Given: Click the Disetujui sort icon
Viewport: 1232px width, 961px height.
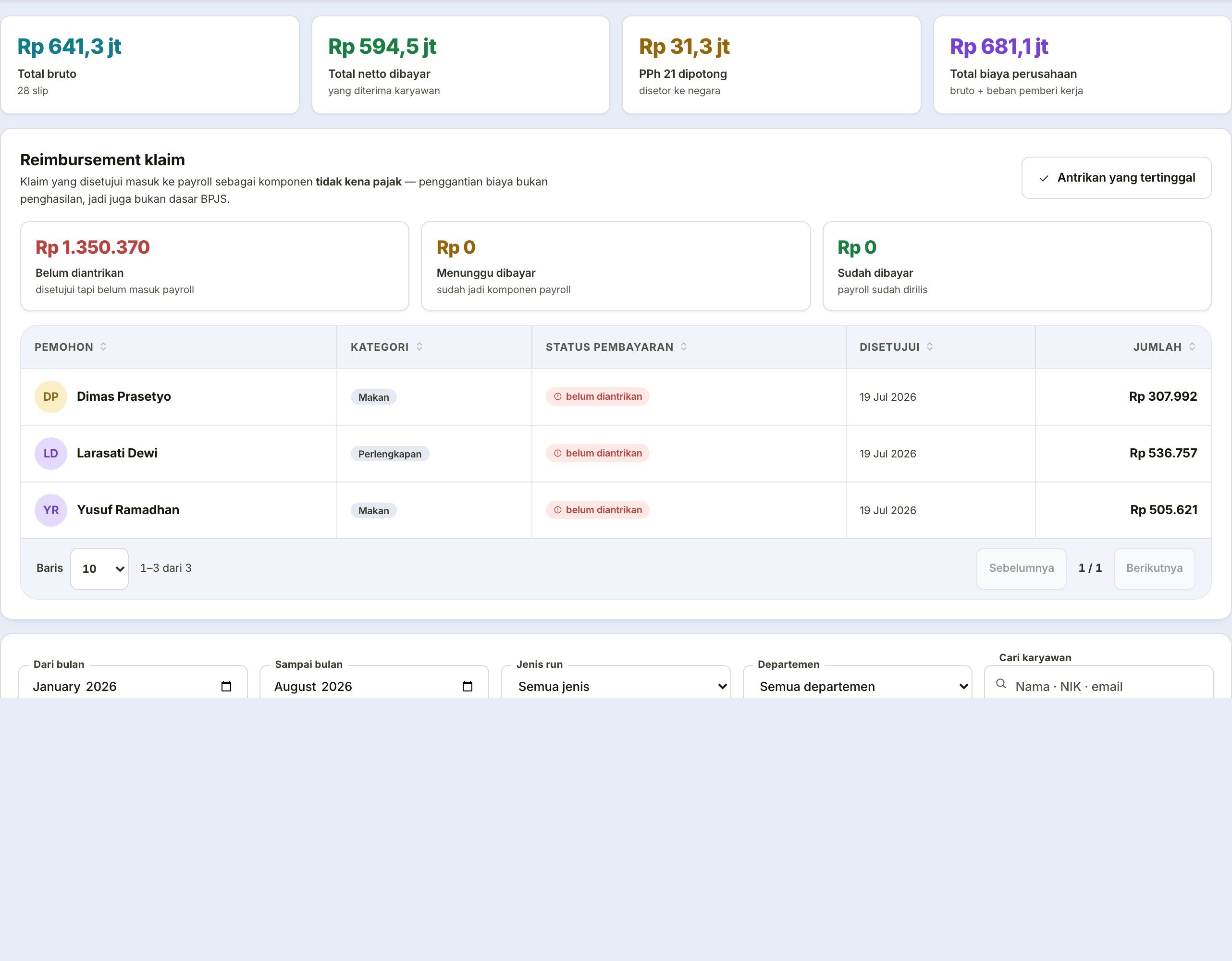Looking at the screenshot, I should tap(930, 347).
